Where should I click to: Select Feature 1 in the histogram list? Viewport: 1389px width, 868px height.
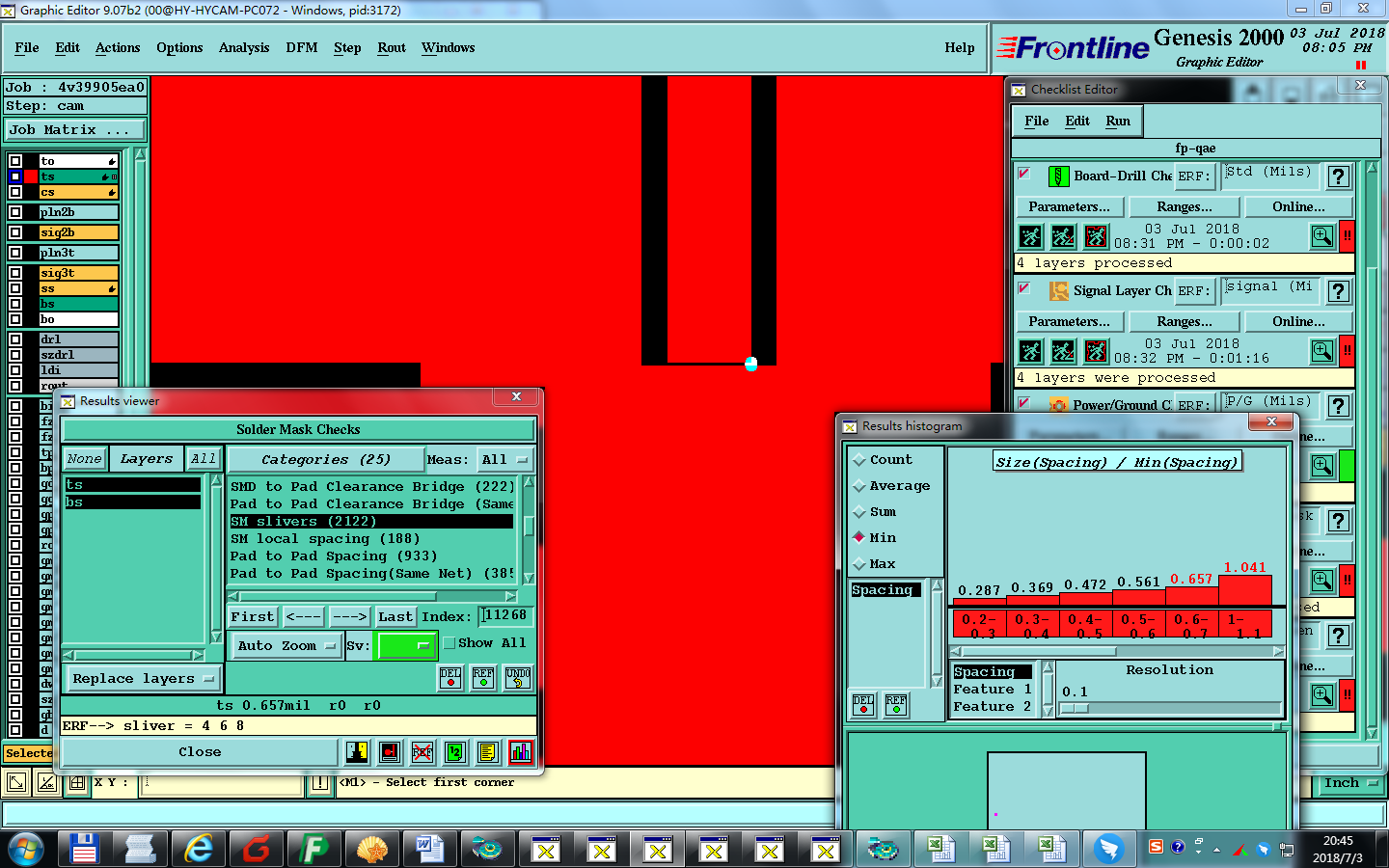pos(993,689)
